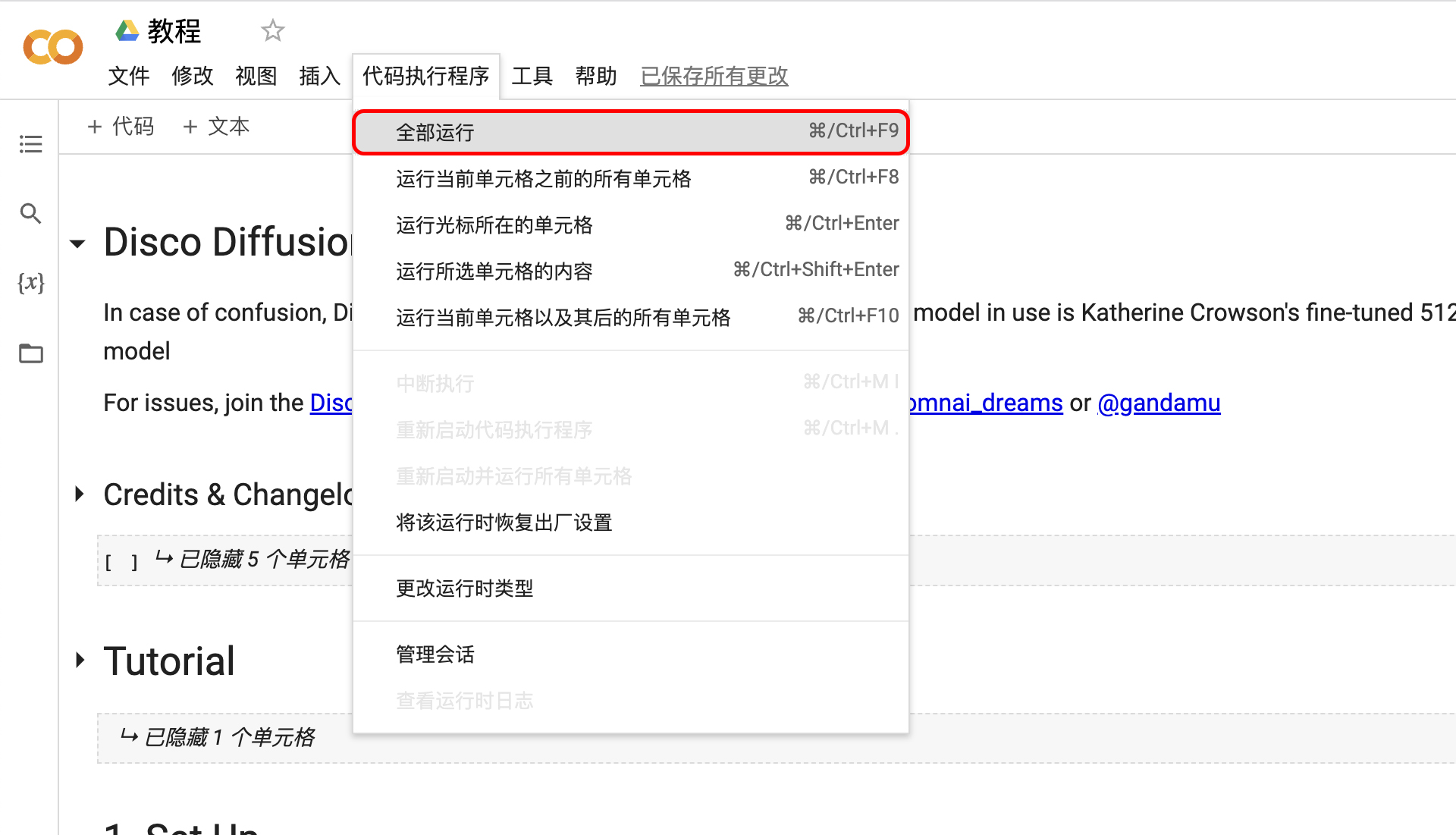Click 将该运行时恢复出厂设置 option
Image resolution: width=1456 pixels, height=835 pixels.
(504, 523)
